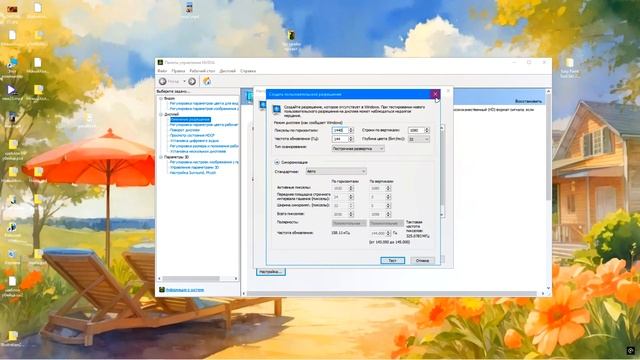Viewport: 640px width, 360px height.
Task: Open the vertical polarity dropdown
Action: point(386,223)
